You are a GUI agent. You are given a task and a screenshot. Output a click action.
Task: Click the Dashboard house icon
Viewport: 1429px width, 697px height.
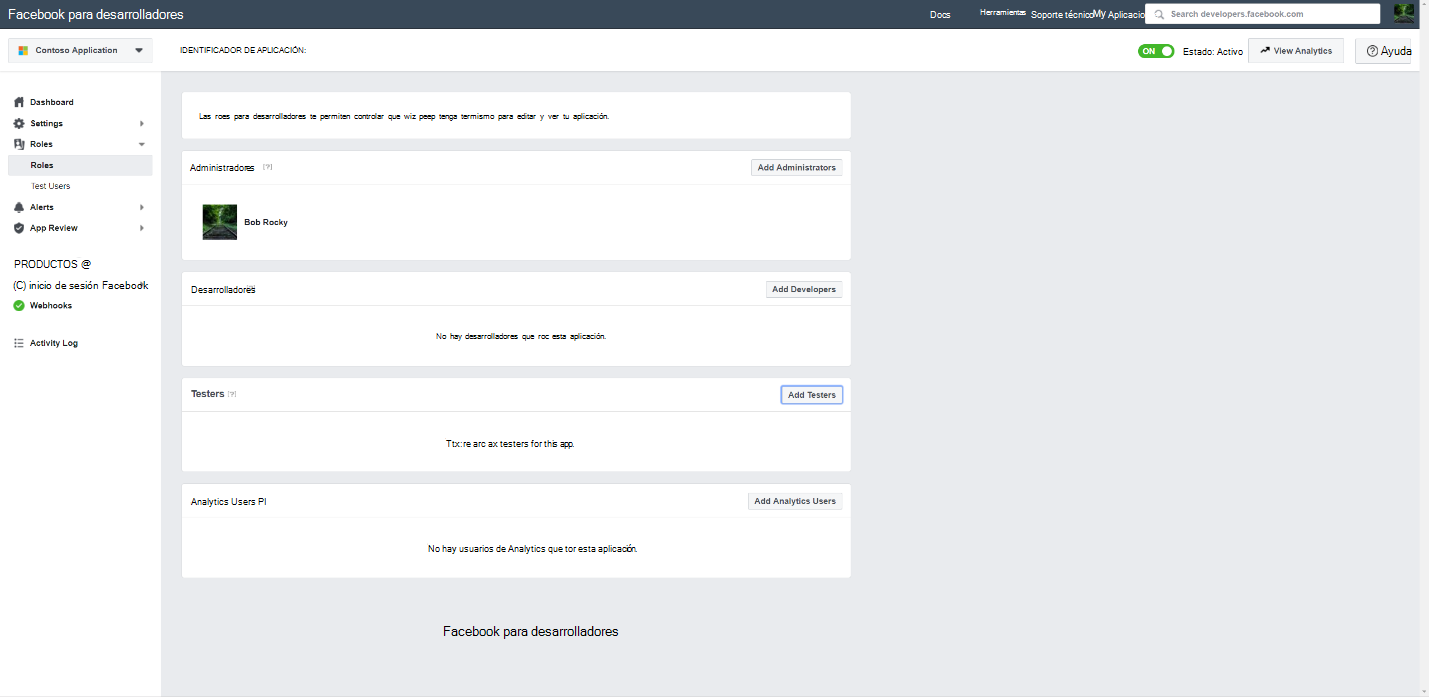tap(19, 102)
